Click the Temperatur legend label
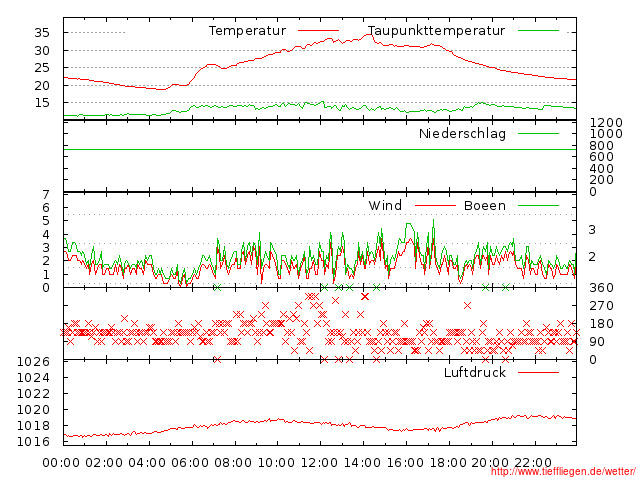Viewport: 640px width, 480px height. [247, 31]
